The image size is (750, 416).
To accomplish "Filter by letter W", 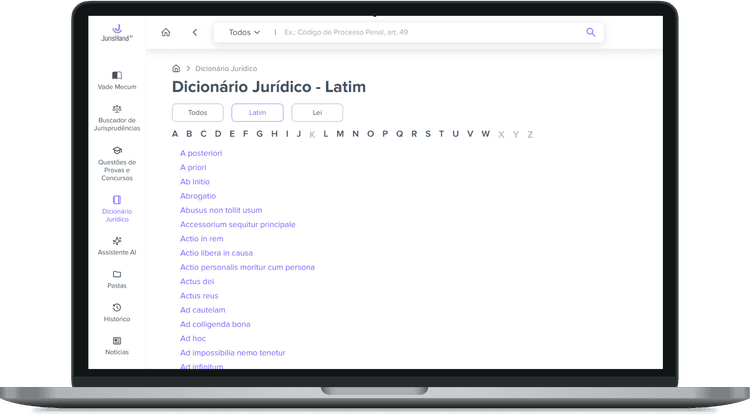I will click(485, 134).
